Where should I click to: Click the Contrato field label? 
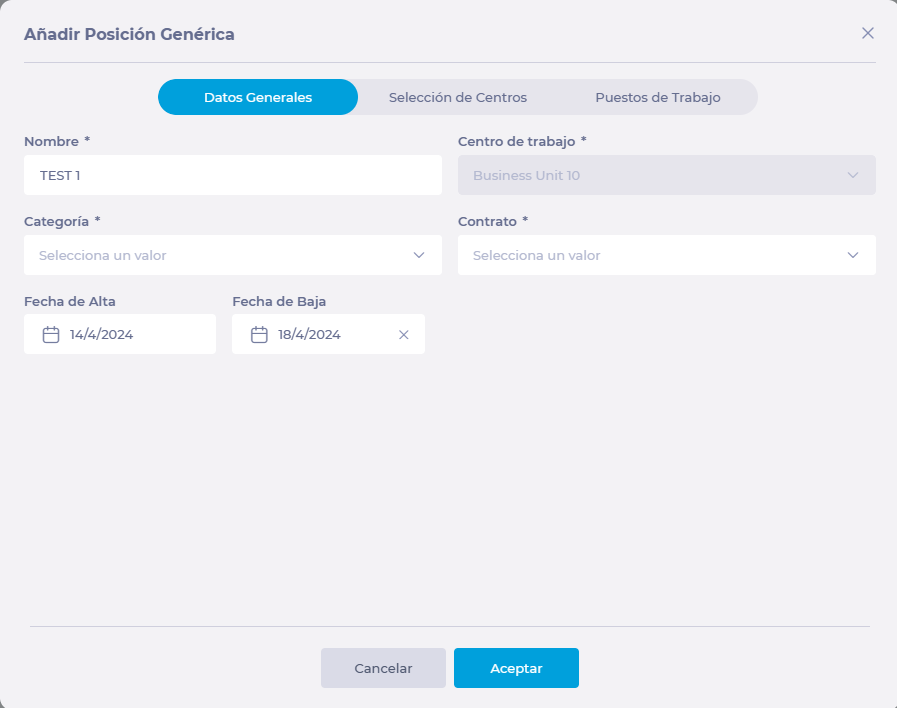487,221
